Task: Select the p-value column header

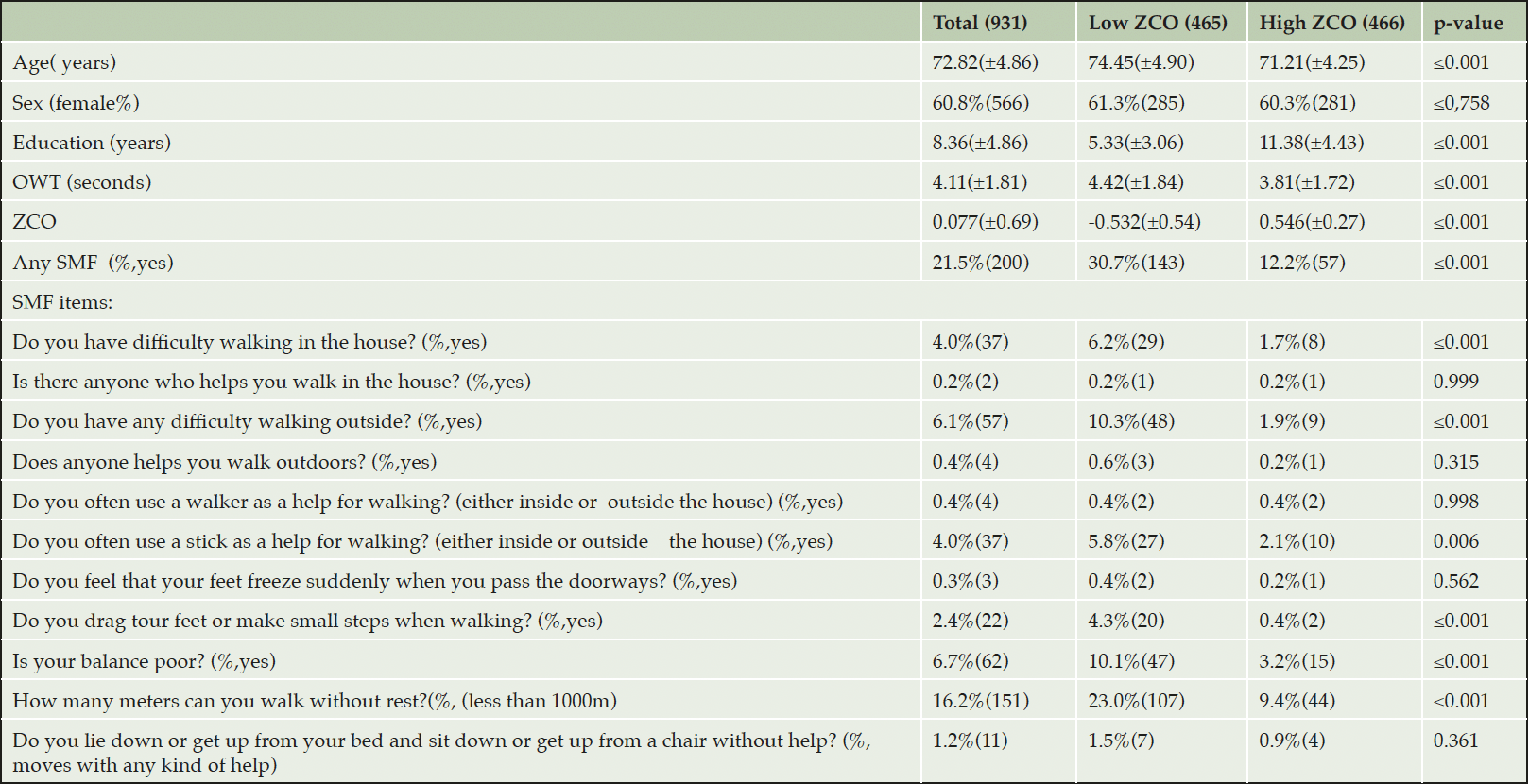Action: pyautogui.click(x=1468, y=24)
